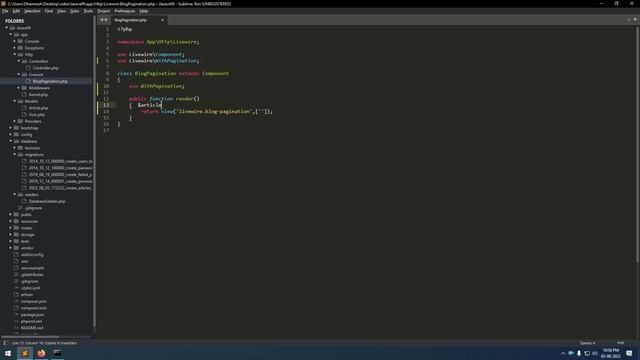Screen dimensions: 640x360
Task: Expand the Providers folder
Action: point(15,121)
